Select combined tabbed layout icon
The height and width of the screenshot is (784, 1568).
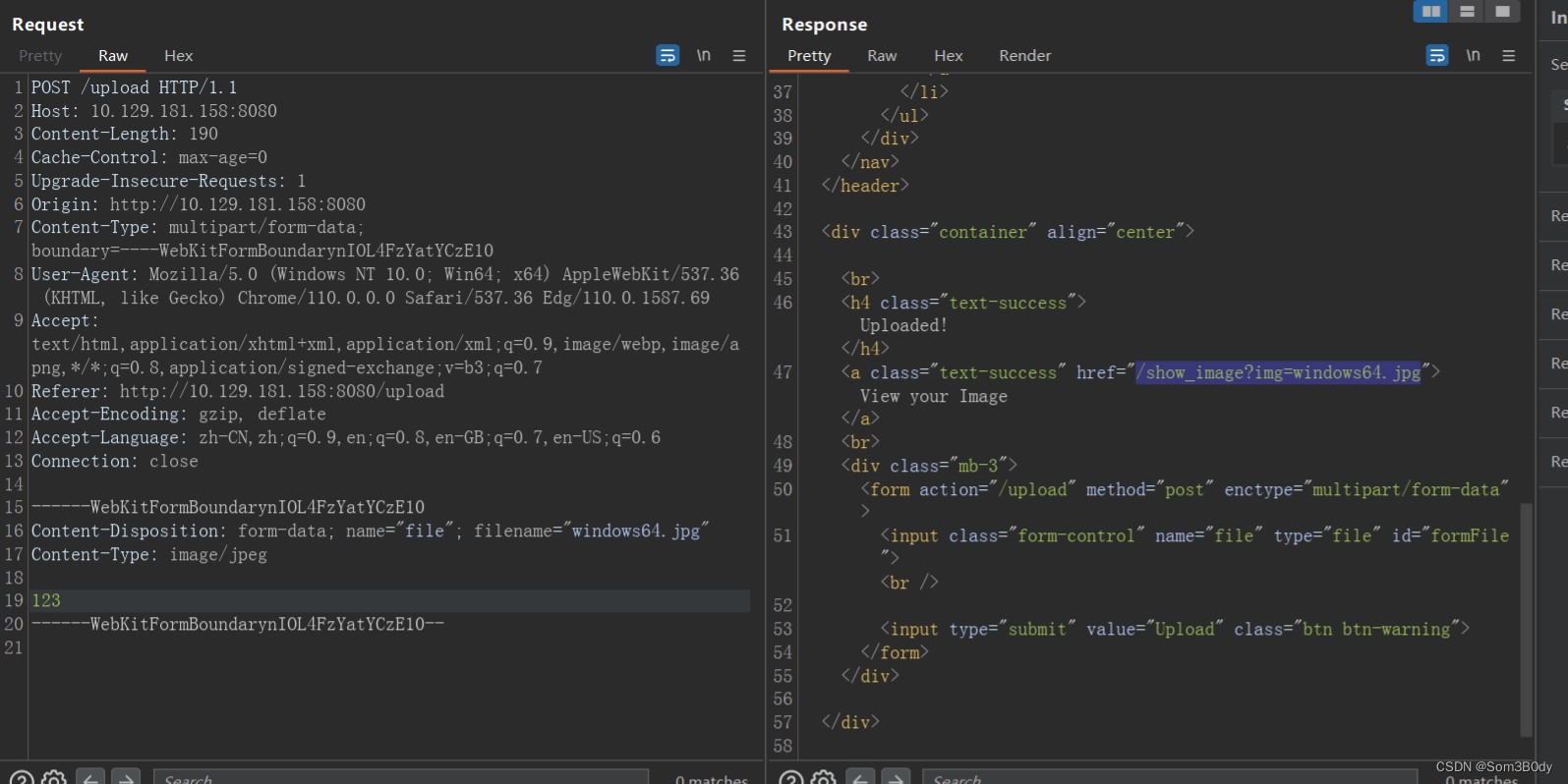click(x=1502, y=11)
